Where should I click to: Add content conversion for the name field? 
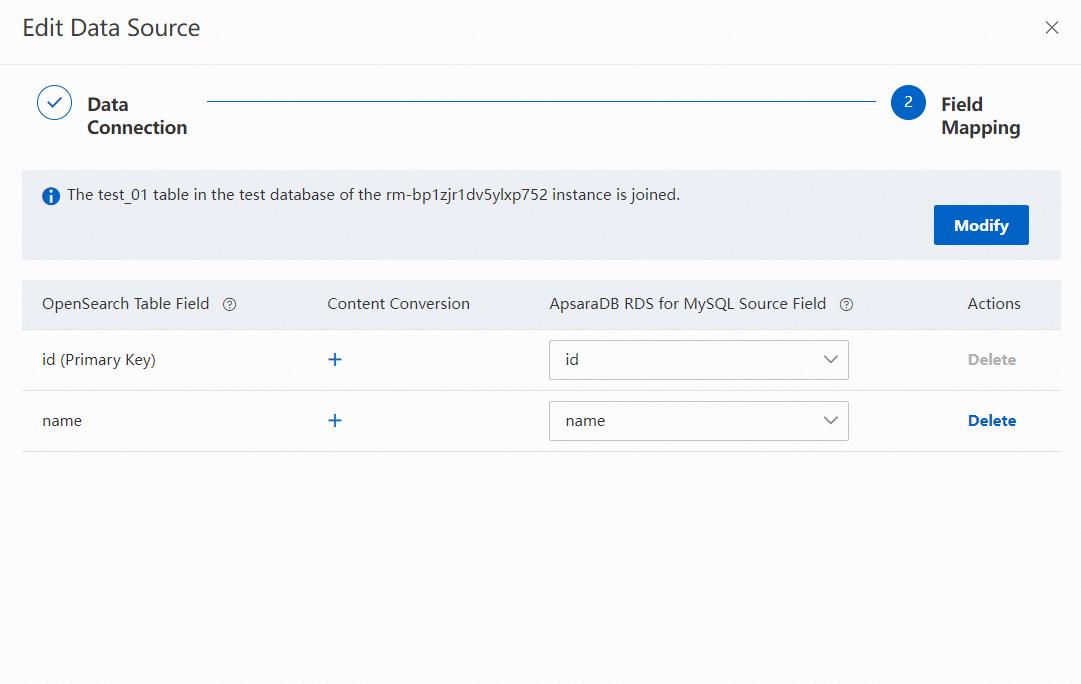pos(335,421)
